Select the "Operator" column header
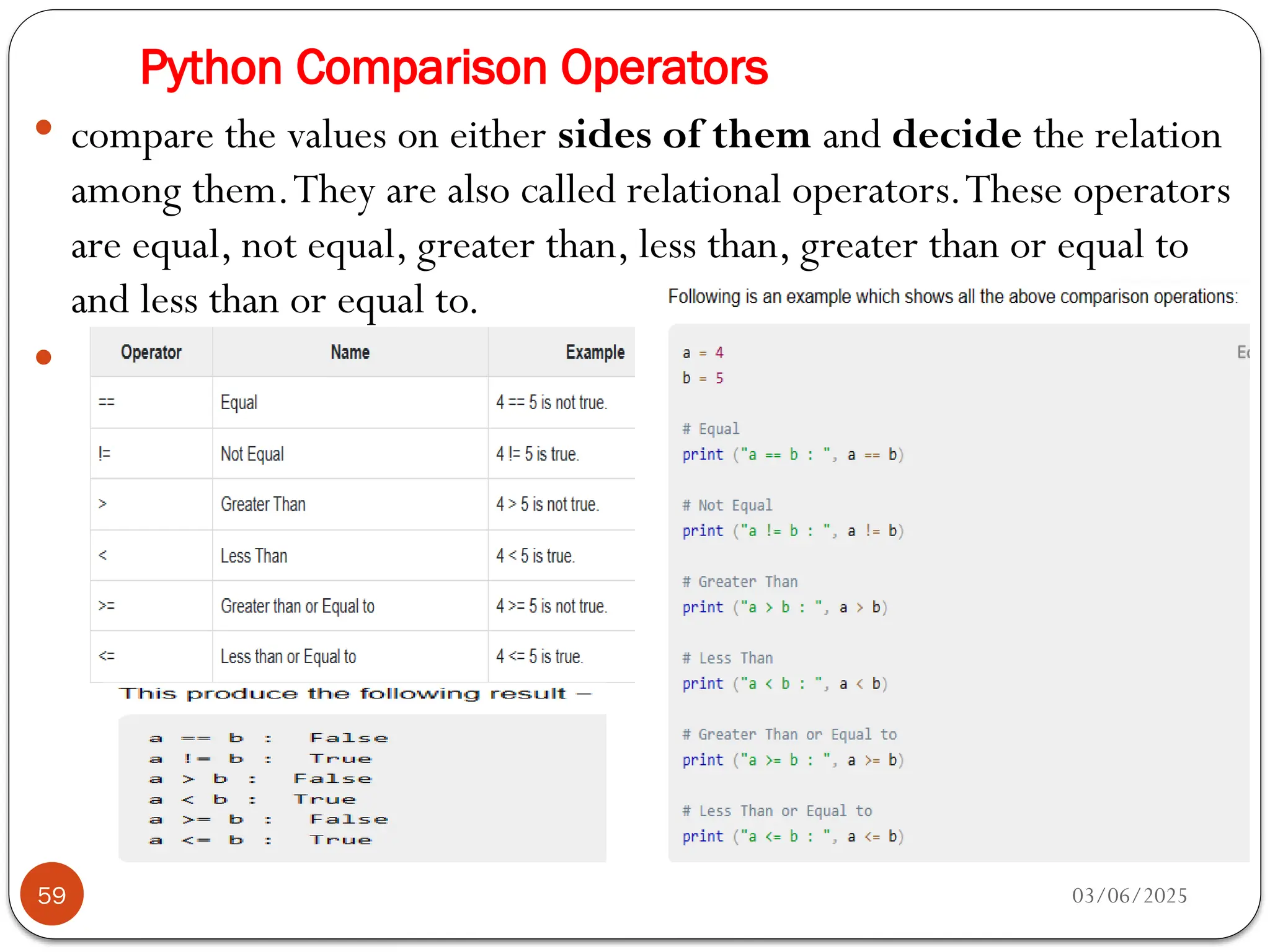The image size is (1270, 952). click(x=151, y=352)
